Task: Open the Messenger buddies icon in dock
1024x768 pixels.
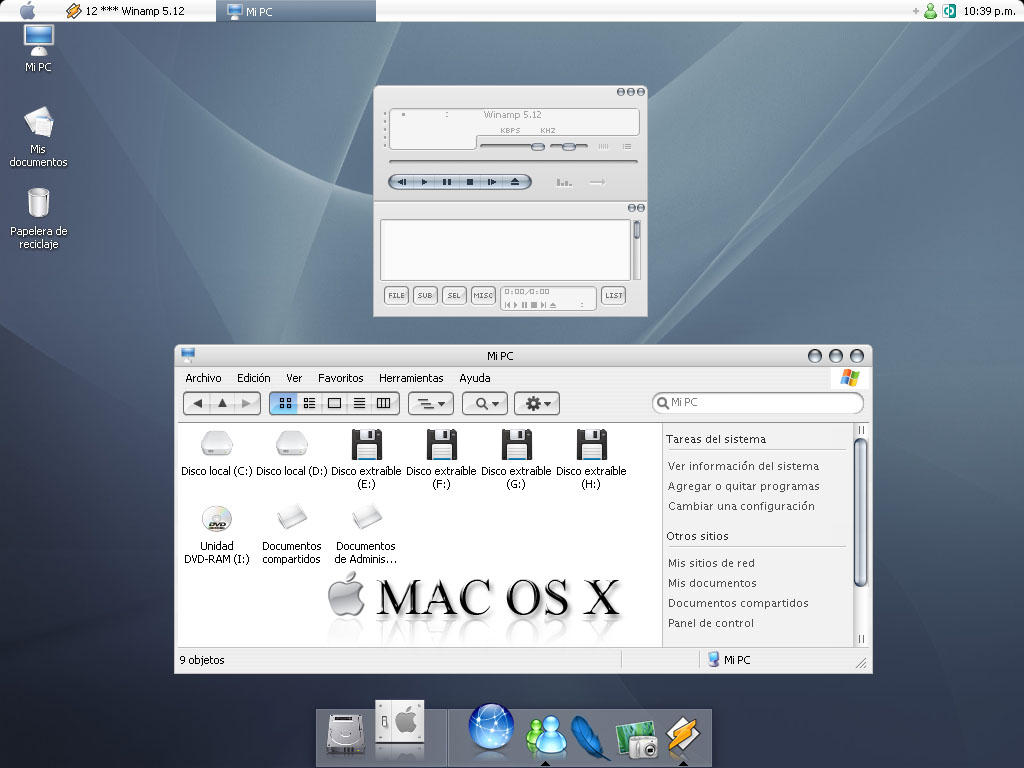Action: (x=546, y=737)
